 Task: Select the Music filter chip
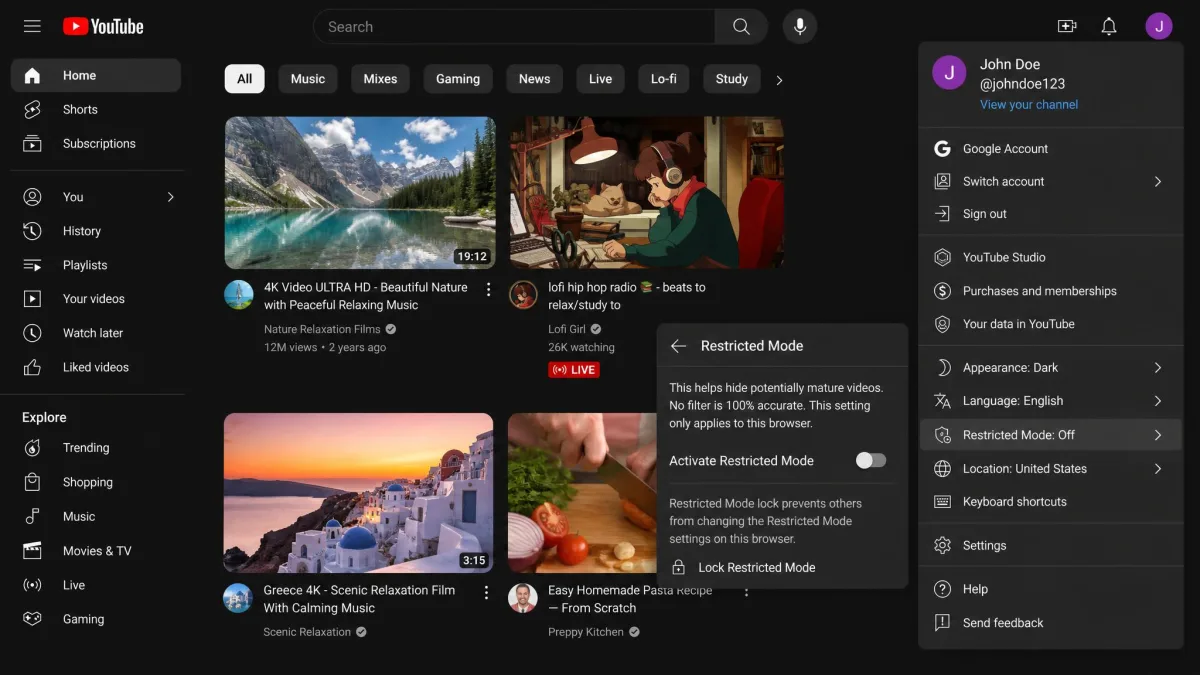pos(308,79)
